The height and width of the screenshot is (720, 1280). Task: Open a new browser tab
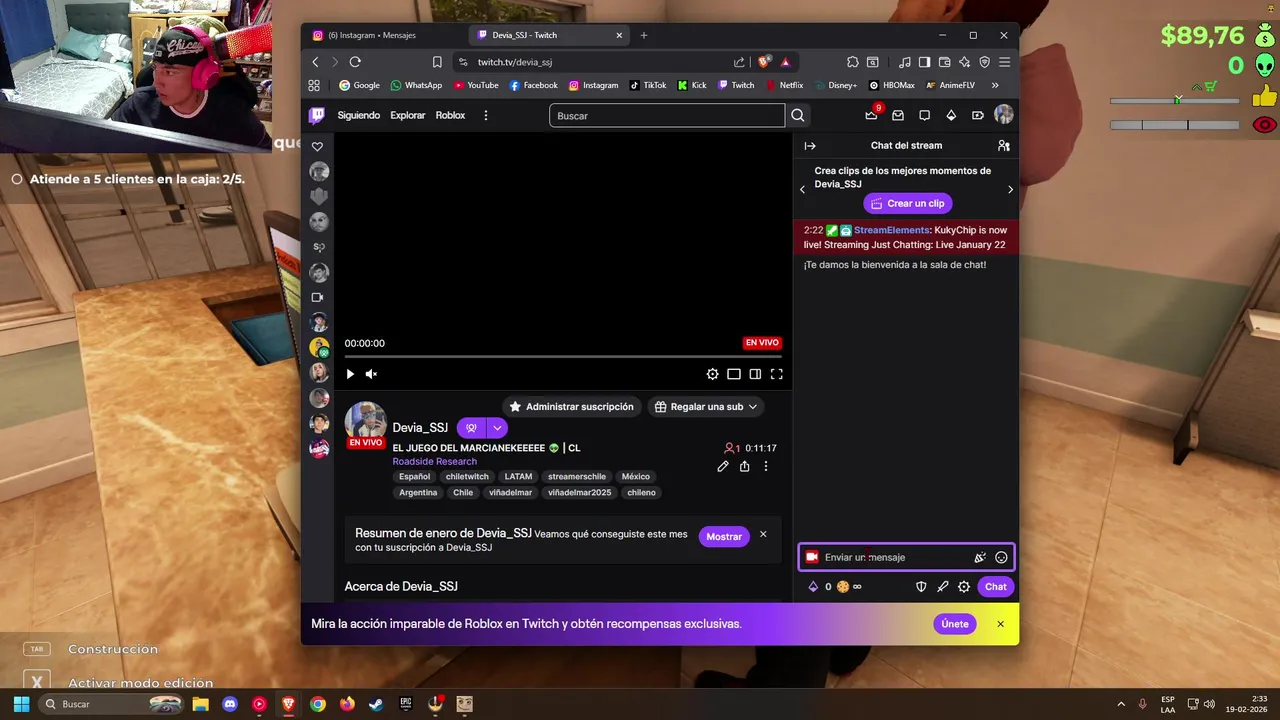click(x=644, y=35)
